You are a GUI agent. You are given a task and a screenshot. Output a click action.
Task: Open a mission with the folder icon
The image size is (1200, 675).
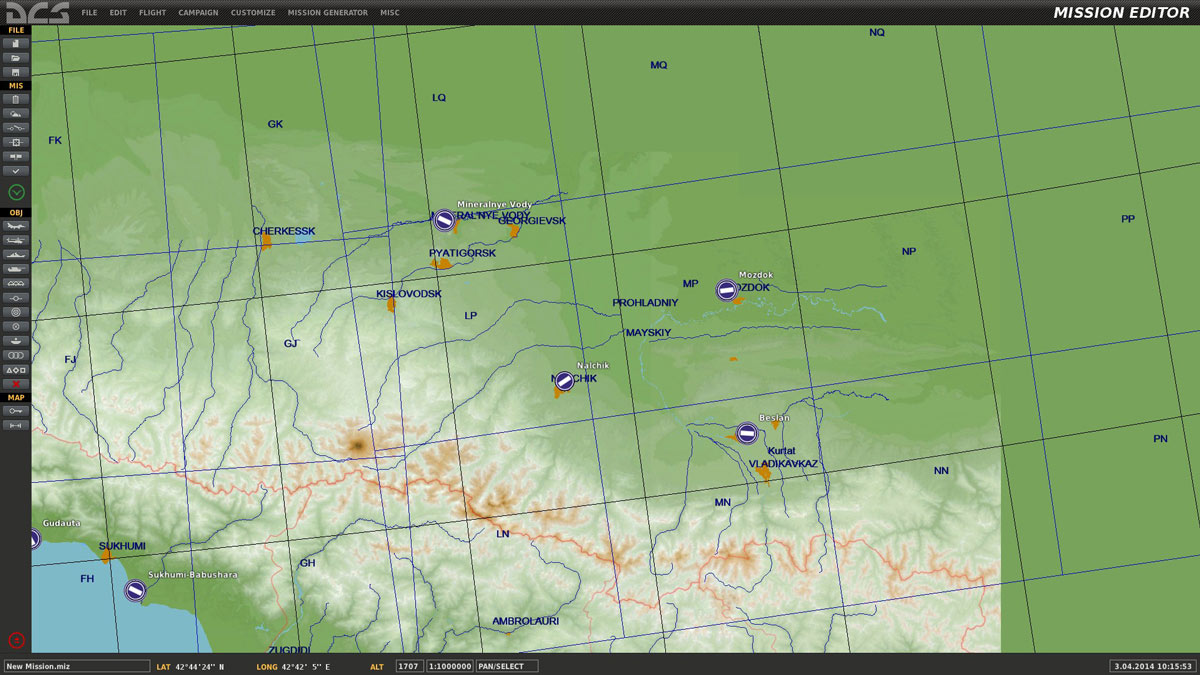point(16,58)
